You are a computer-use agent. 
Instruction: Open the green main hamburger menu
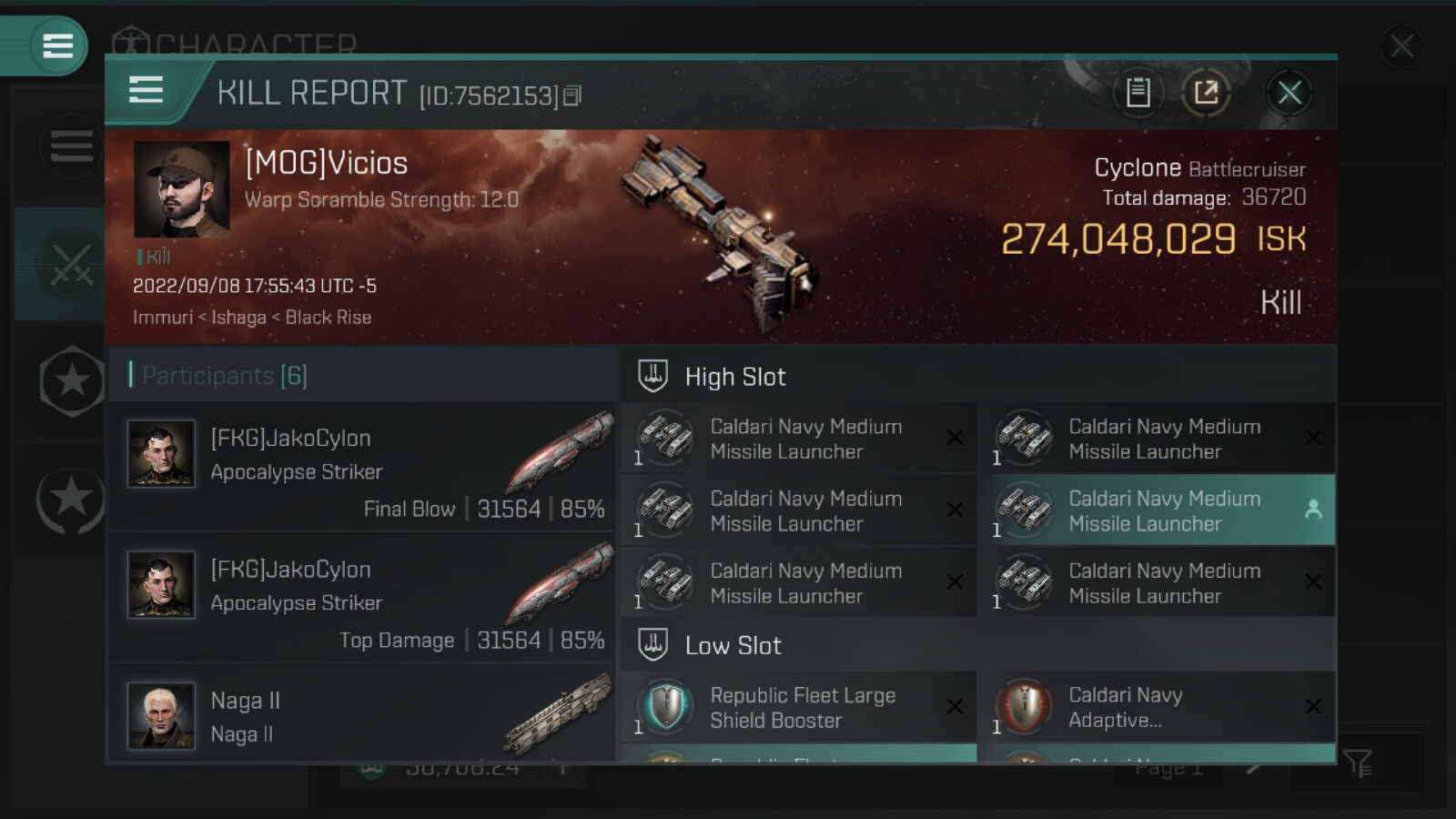pyautogui.click(x=57, y=45)
